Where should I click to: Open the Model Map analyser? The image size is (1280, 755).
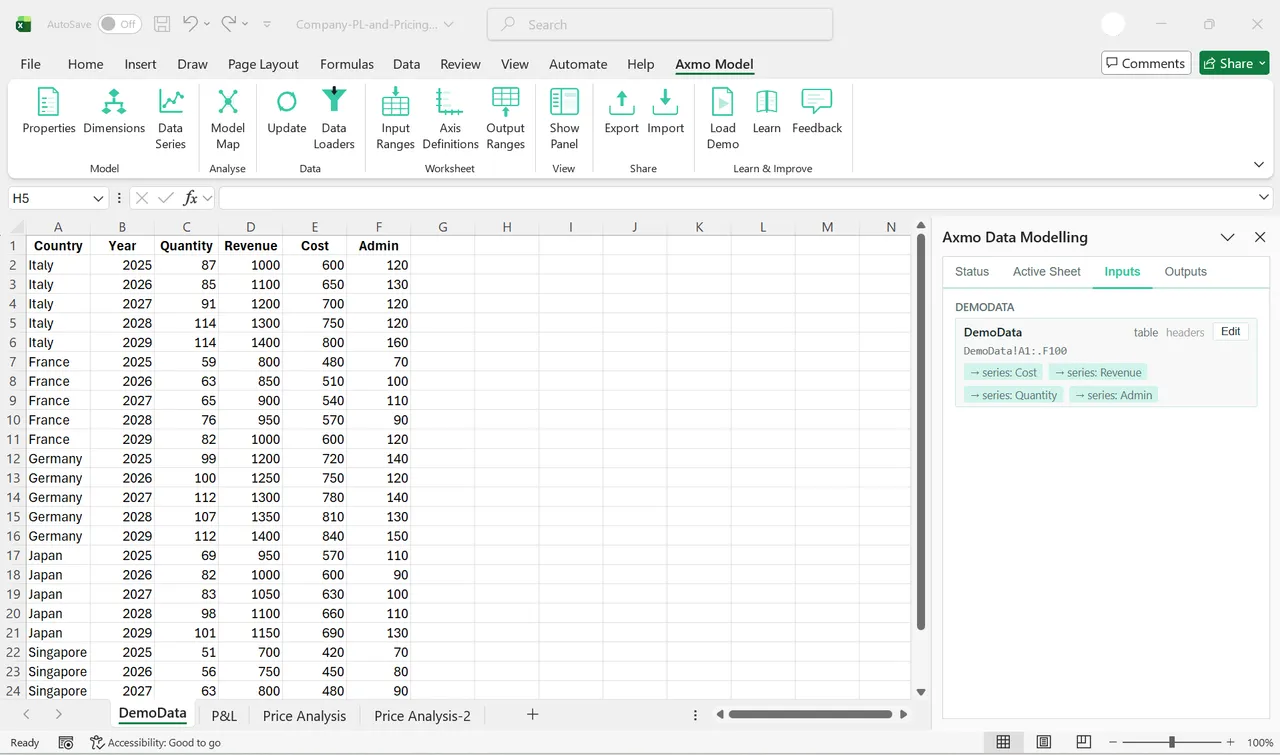(228, 118)
